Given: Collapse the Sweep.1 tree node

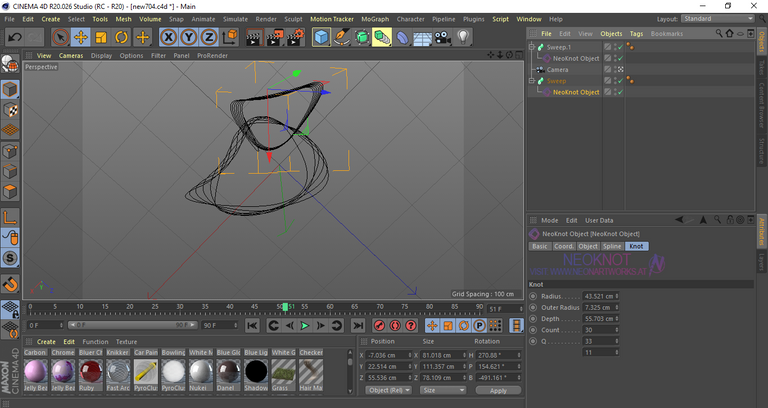Looking at the screenshot, I should point(531,47).
